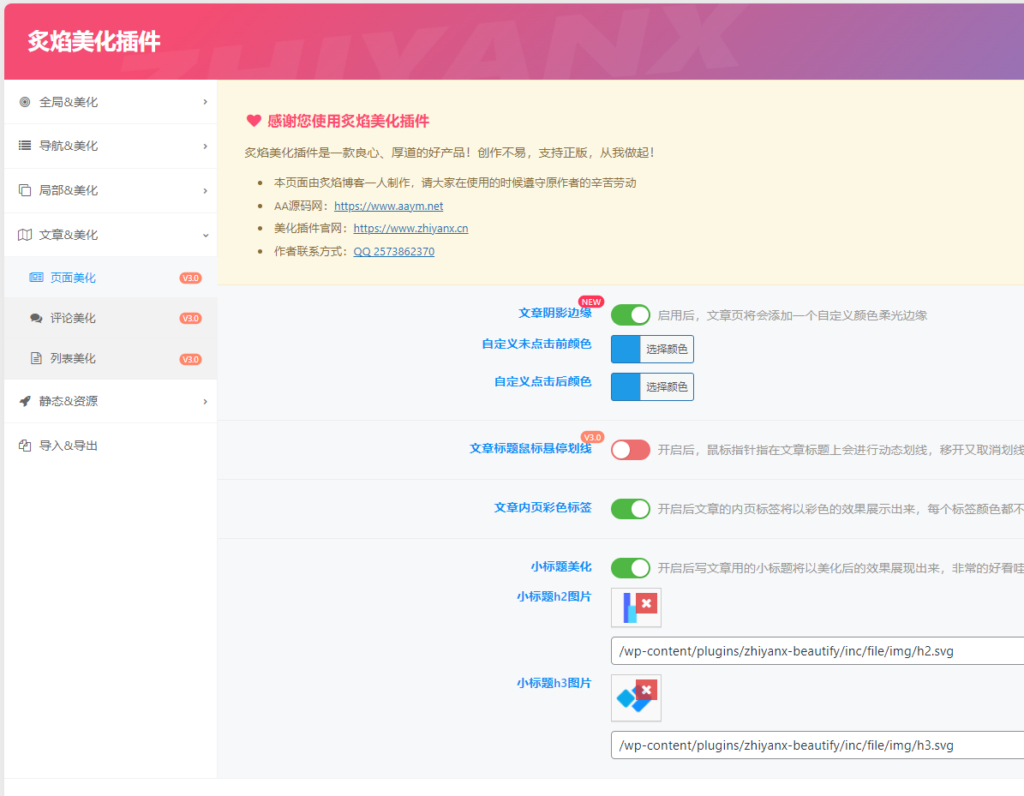Select the 列表美化 submenu item

click(x=73, y=358)
